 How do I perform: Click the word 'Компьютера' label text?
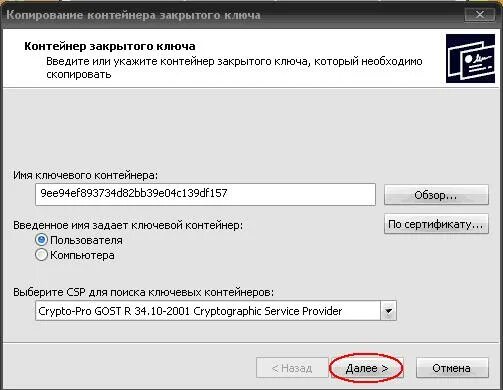[x=82, y=255]
